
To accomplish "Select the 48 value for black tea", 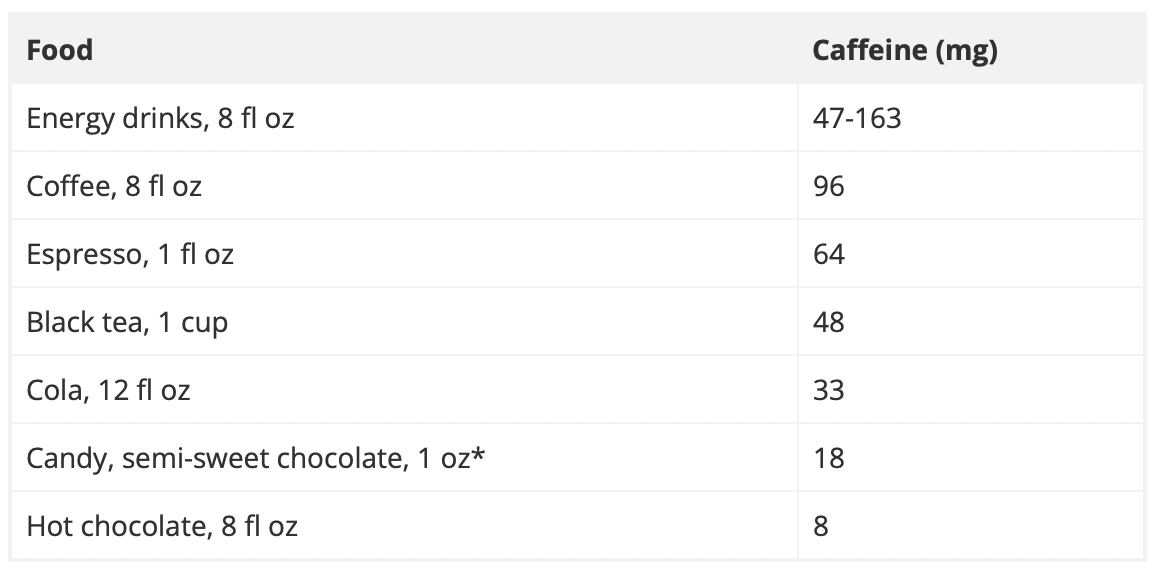I will [x=829, y=321].
